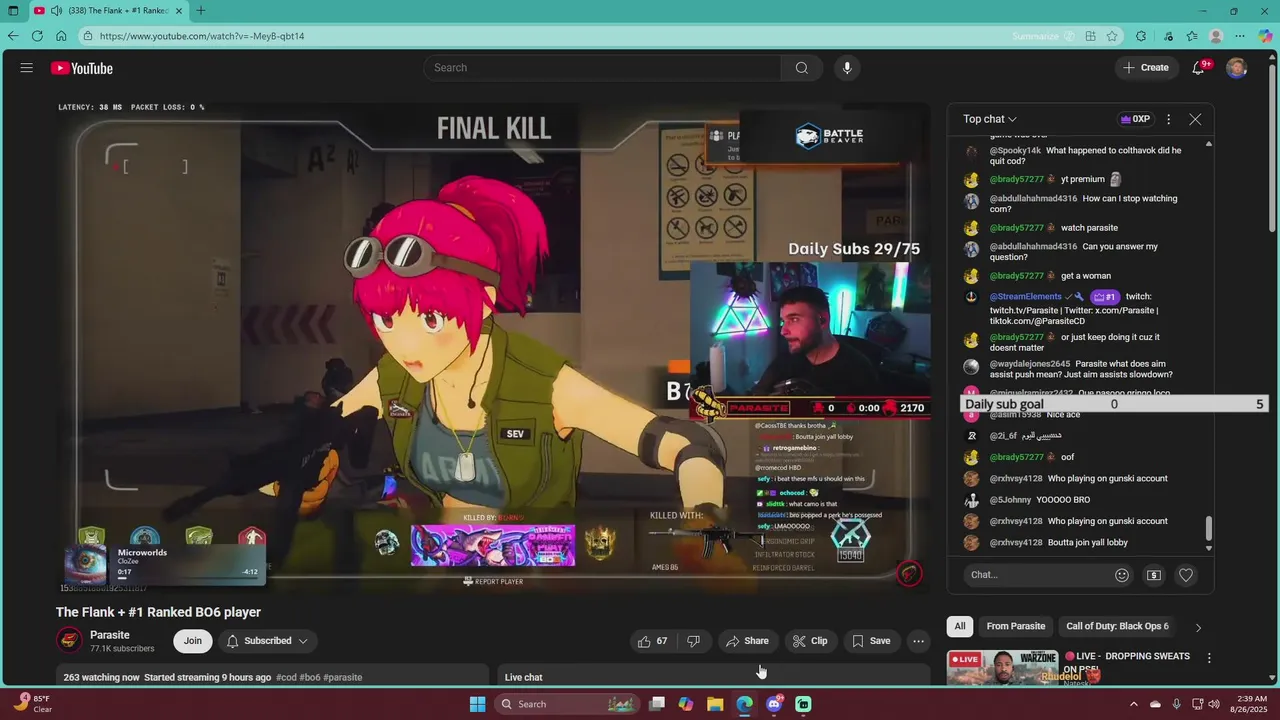The width and height of the screenshot is (1280, 720).
Task: Click the video player area
Action: pyautogui.click(x=494, y=347)
